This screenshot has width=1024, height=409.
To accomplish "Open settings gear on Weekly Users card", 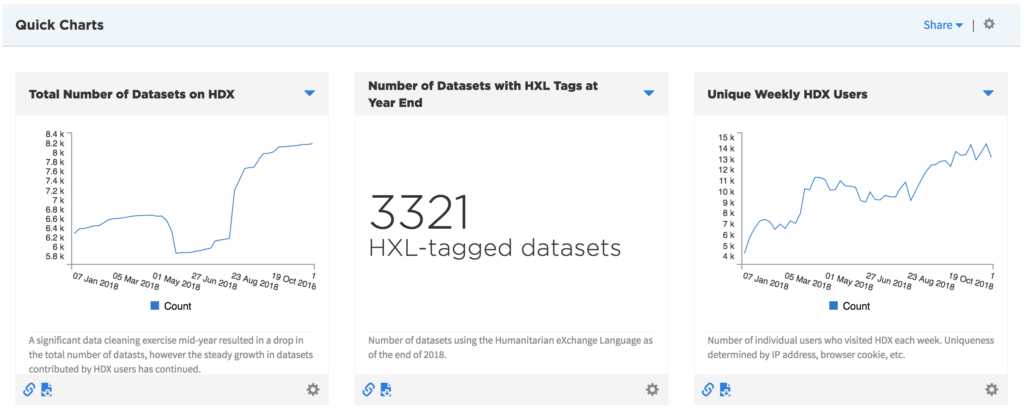I will (x=991, y=389).
